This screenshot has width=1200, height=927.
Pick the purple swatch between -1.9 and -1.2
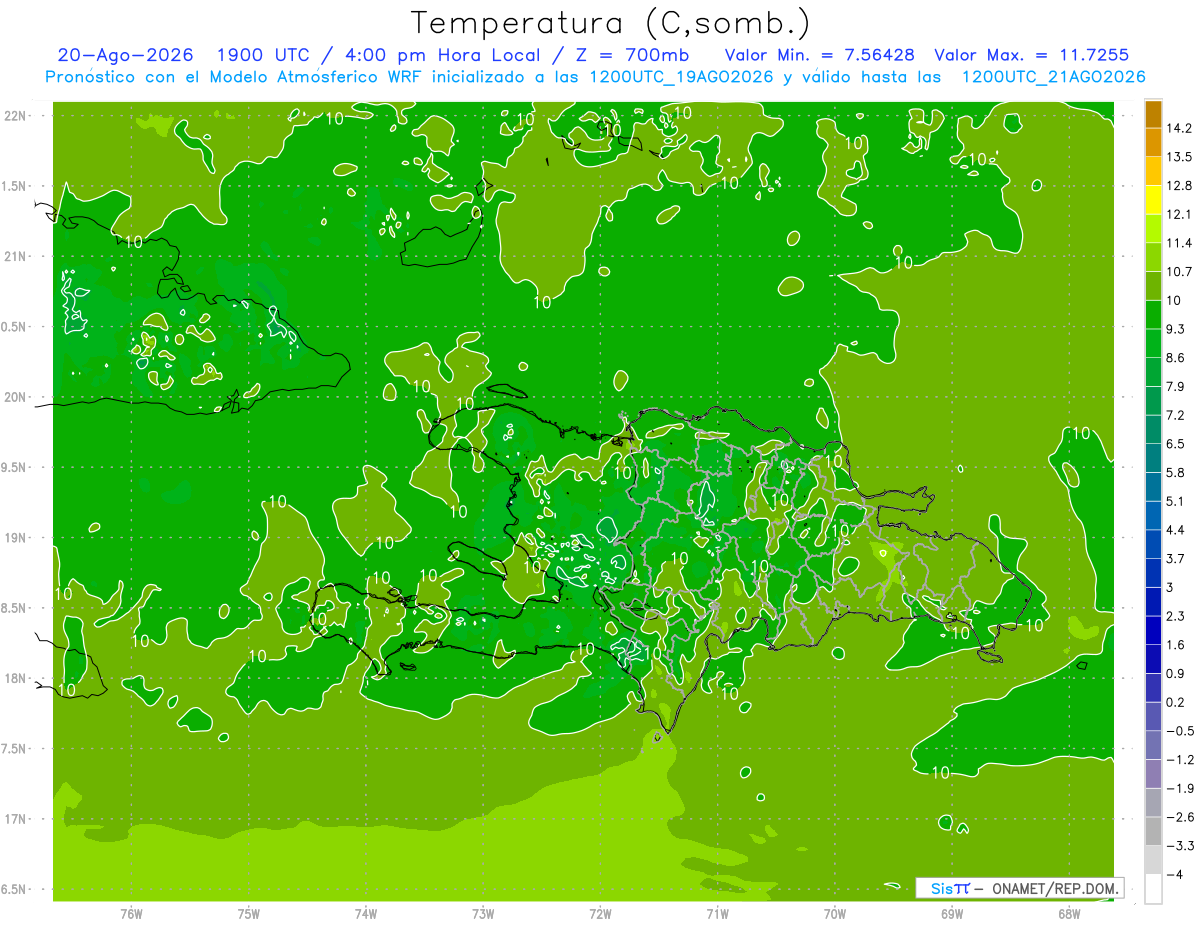1153,774
